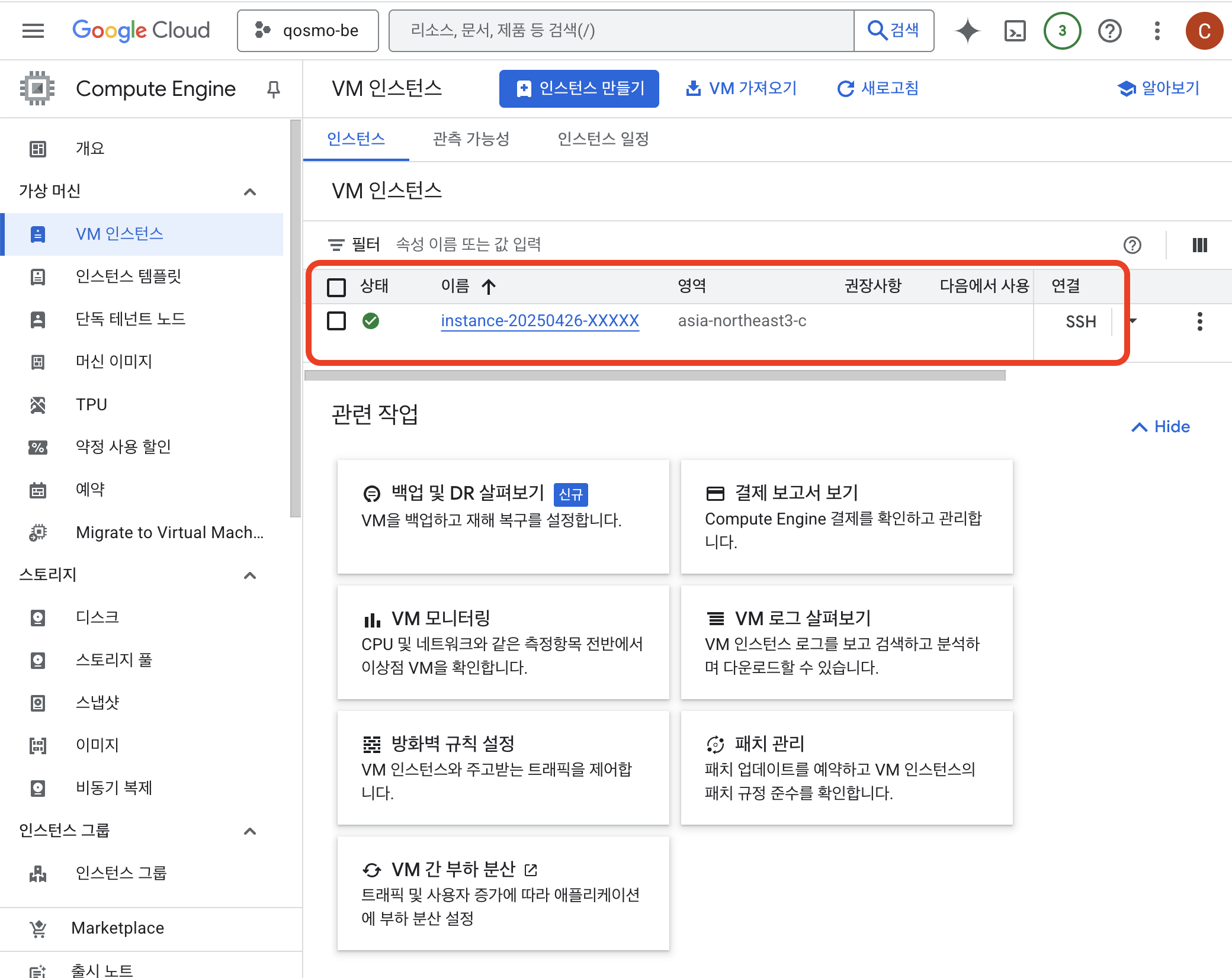Viewport: 1232px width, 978px height.
Task: Select VM 인스턴스 in sidebar
Action: pos(142,234)
